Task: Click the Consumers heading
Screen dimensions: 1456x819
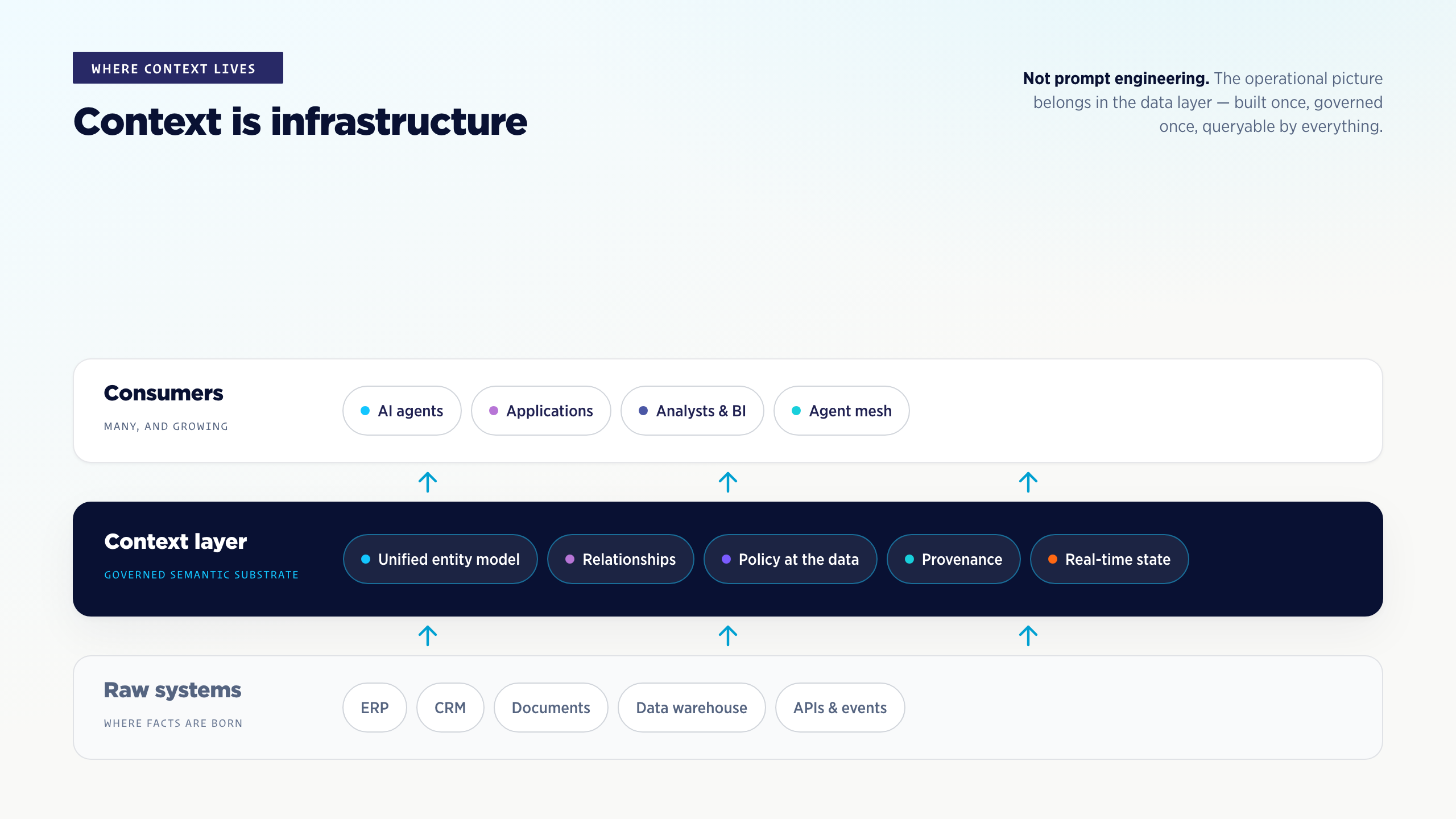Action: click(164, 393)
